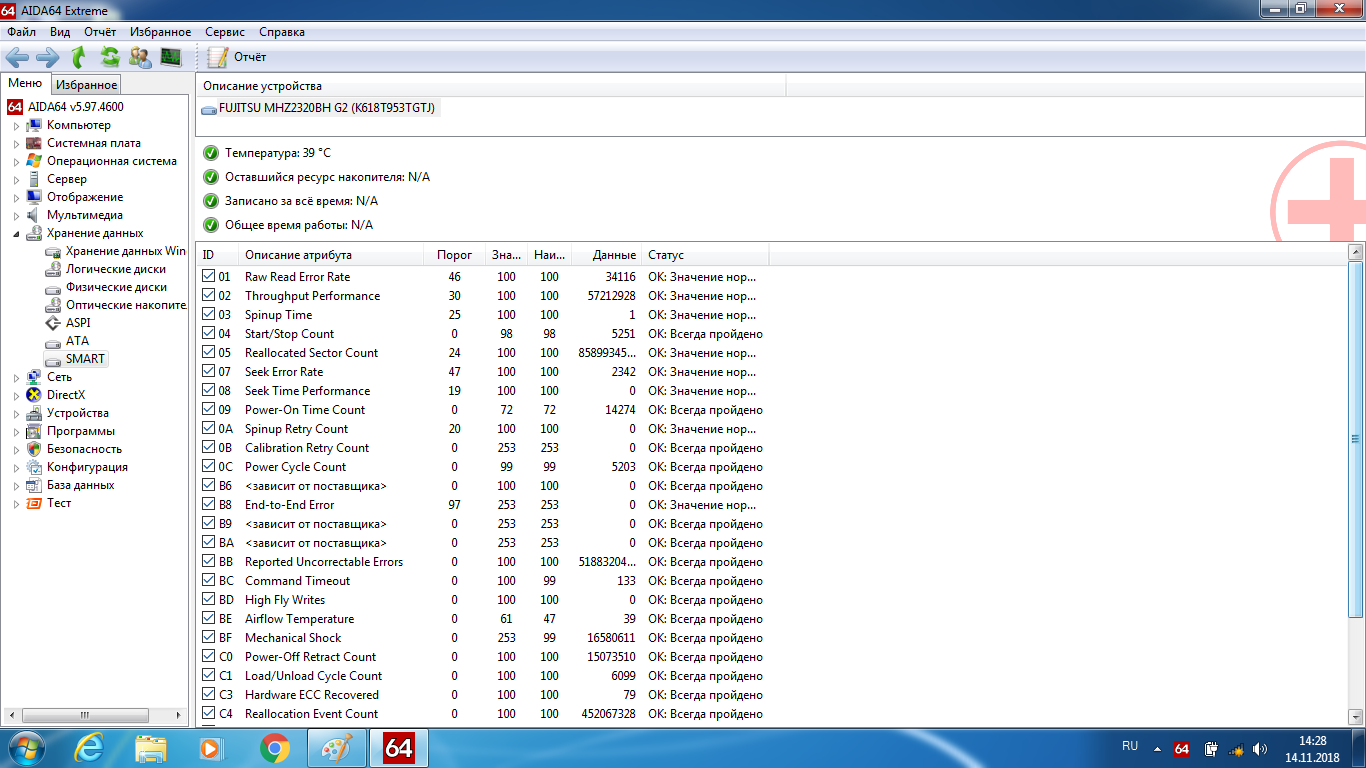Toggle the Spinup Time checkbox
Viewport: 1366px width, 768px height.
[x=208, y=314]
